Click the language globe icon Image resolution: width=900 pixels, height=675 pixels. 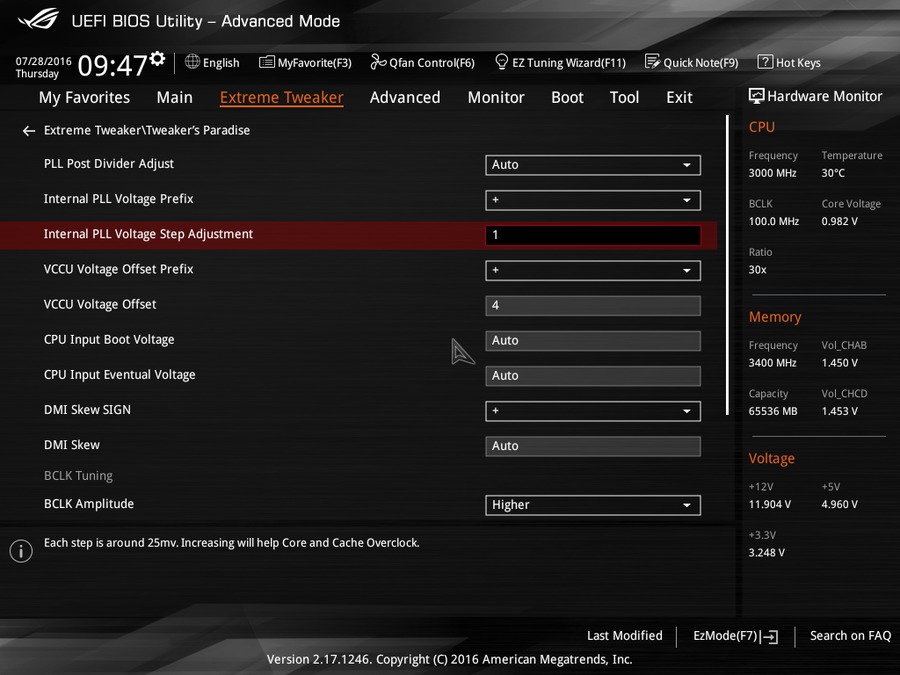point(192,61)
